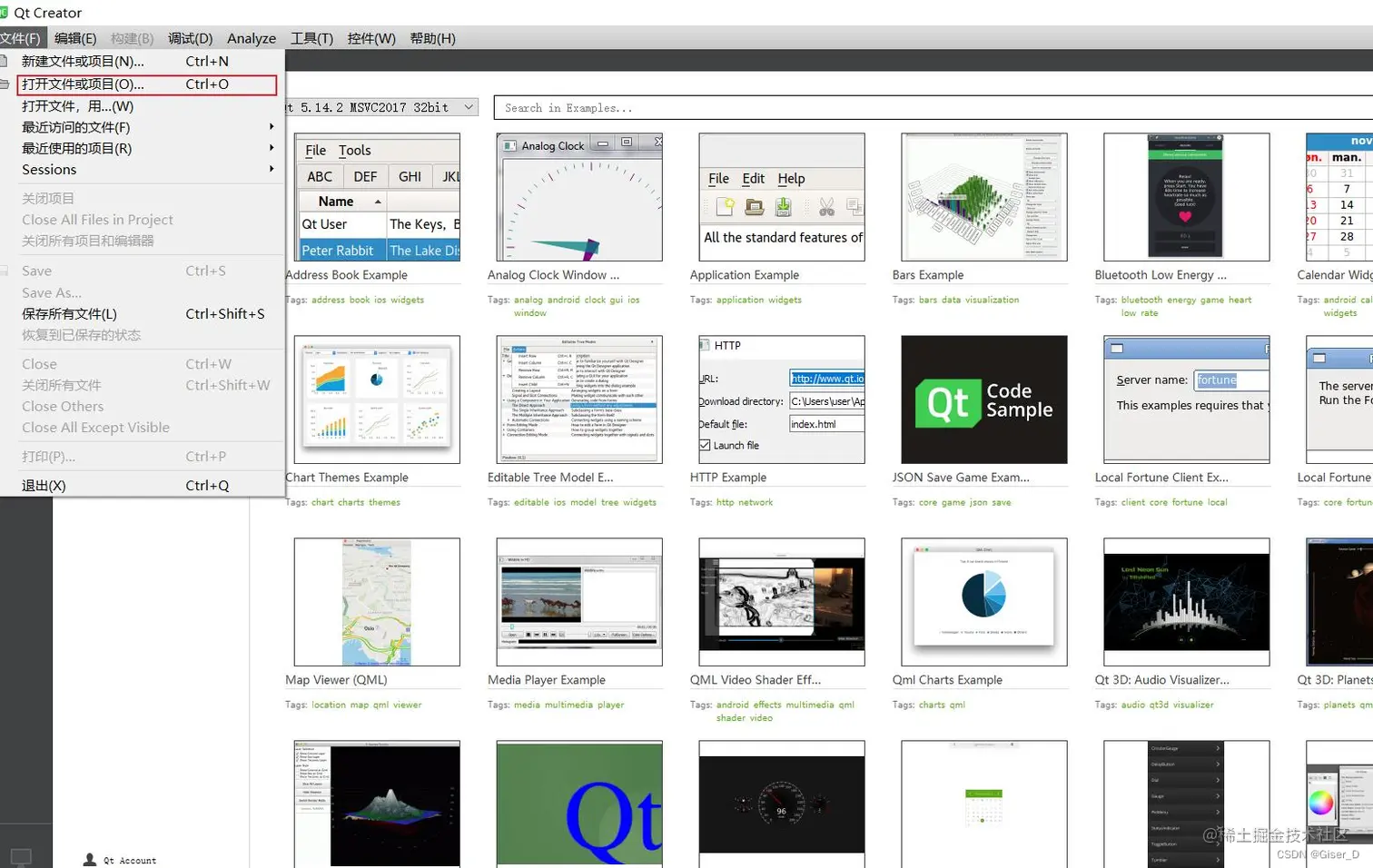Open Local Fortune Client example thumbnail
This screenshot has width=1373, height=868.
point(1187,399)
